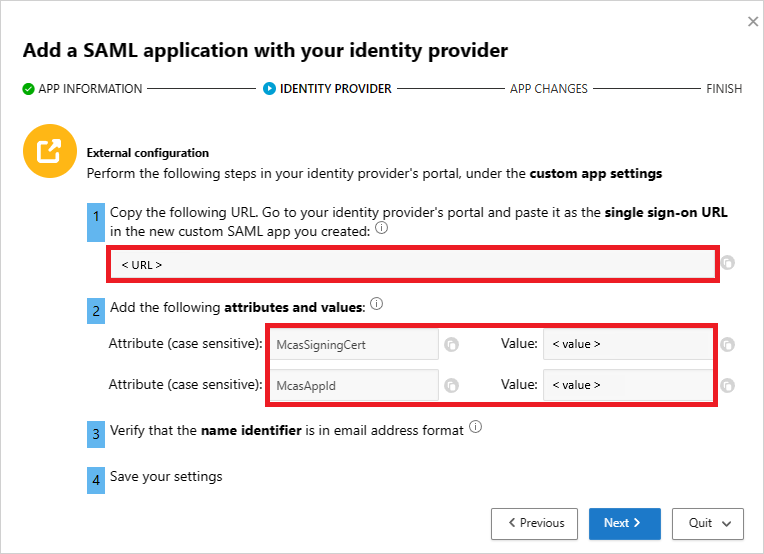Show info about name identifier format
Image resolution: width=764 pixels, height=554 pixels.
point(475,428)
